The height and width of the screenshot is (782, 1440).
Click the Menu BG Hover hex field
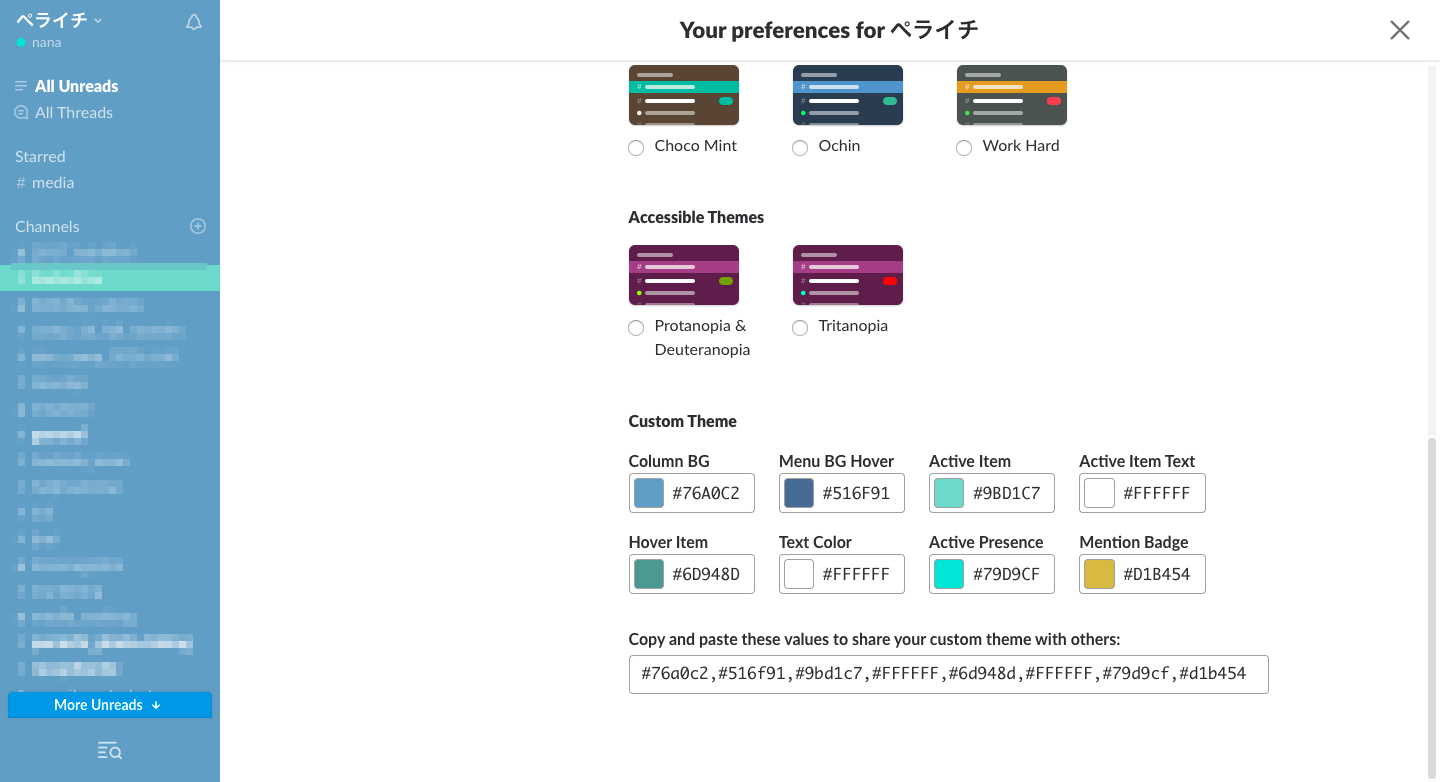tap(857, 493)
